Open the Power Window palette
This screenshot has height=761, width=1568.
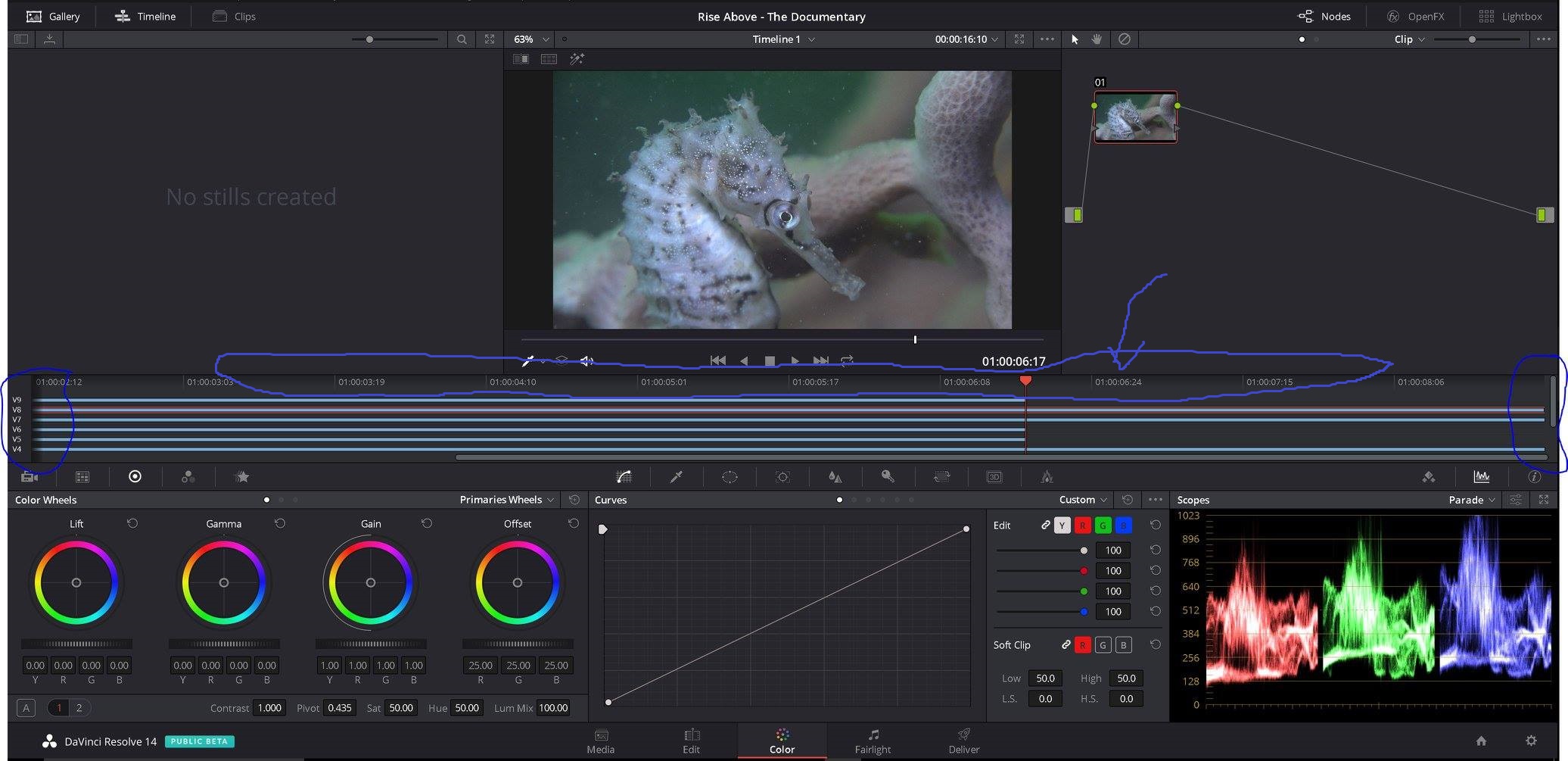pos(730,476)
